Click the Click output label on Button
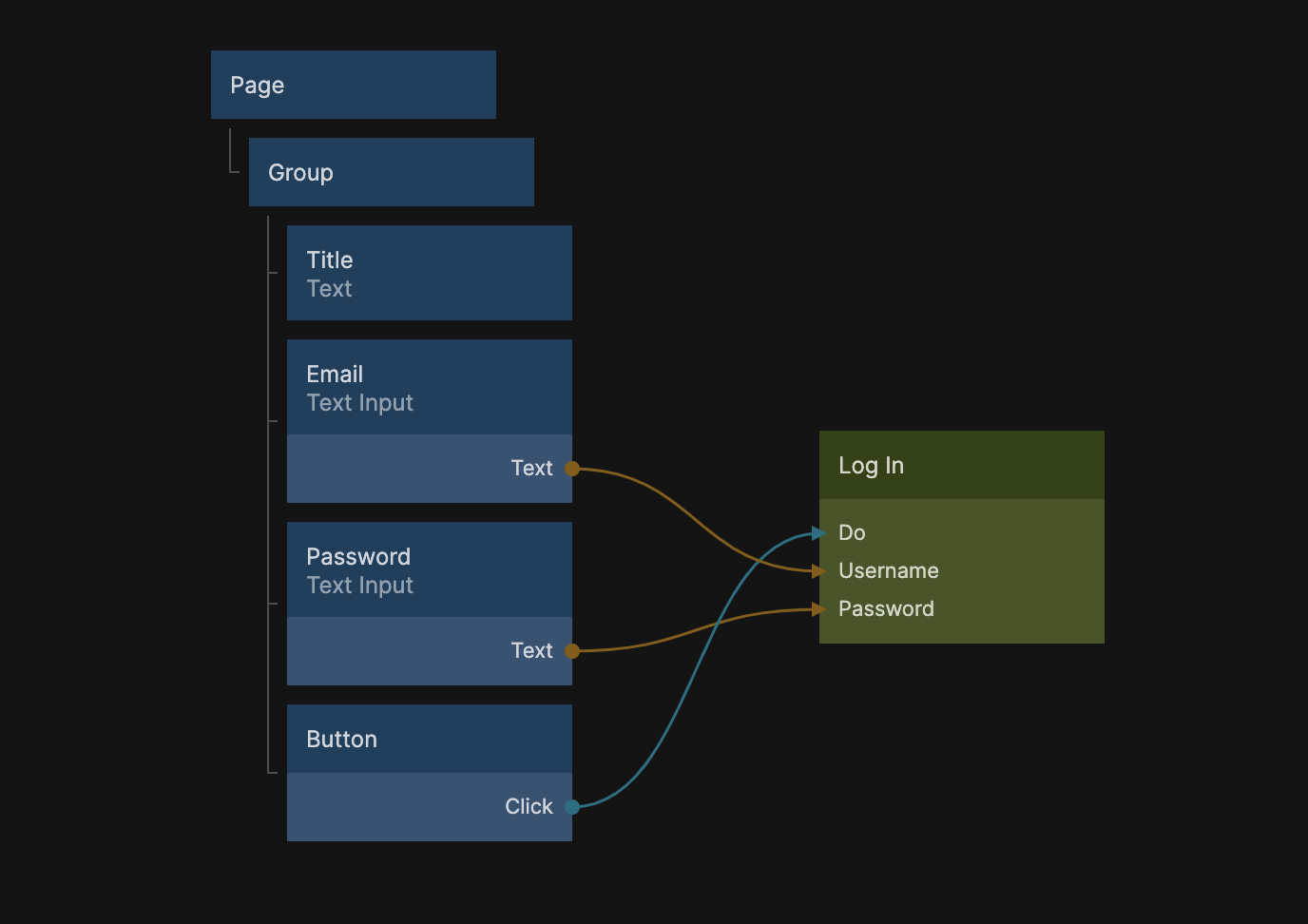Image resolution: width=1308 pixels, height=924 pixels. pos(529,806)
